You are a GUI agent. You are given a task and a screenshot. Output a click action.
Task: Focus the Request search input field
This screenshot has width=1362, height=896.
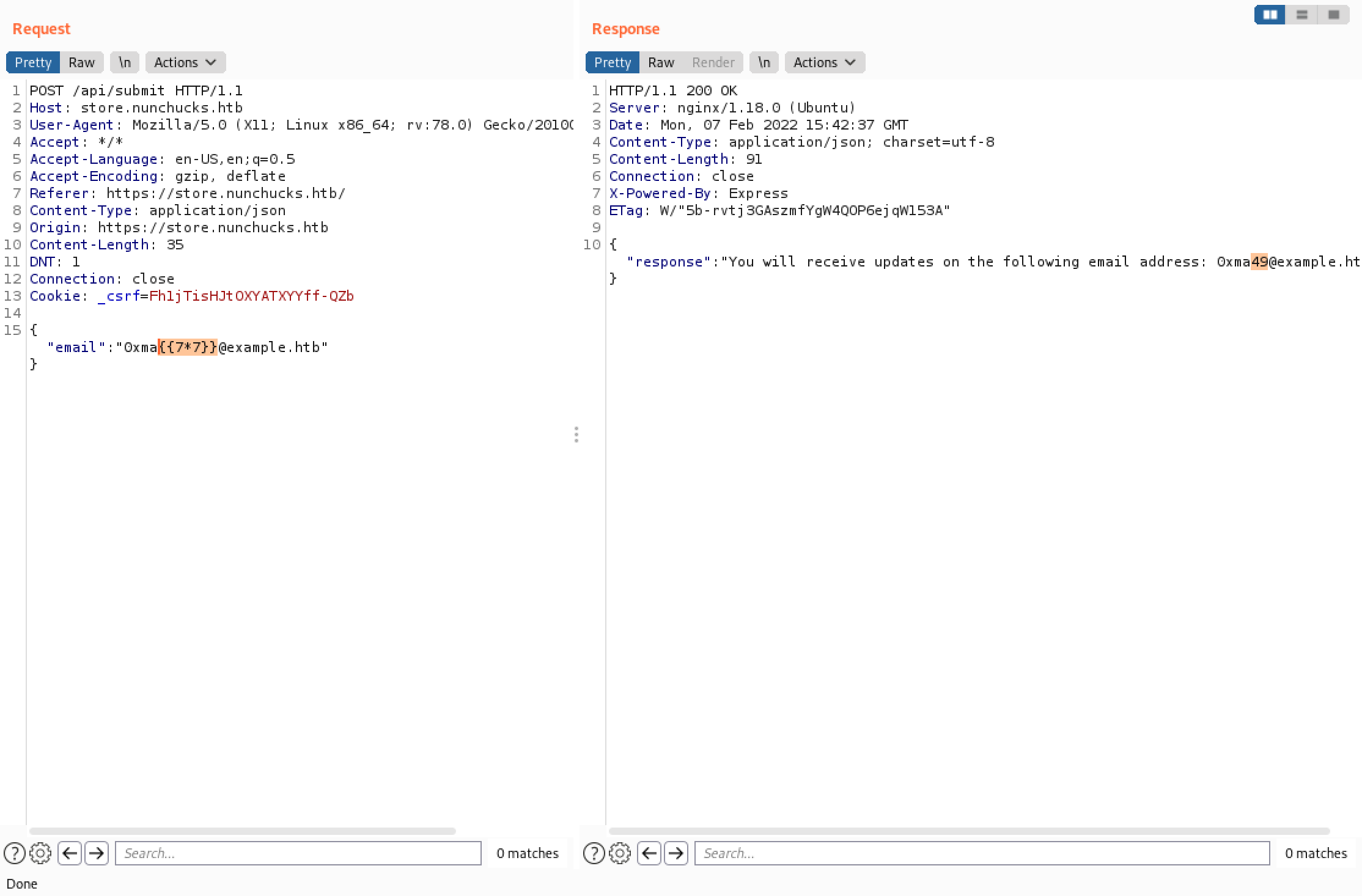pyautogui.click(x=298, y=853)
